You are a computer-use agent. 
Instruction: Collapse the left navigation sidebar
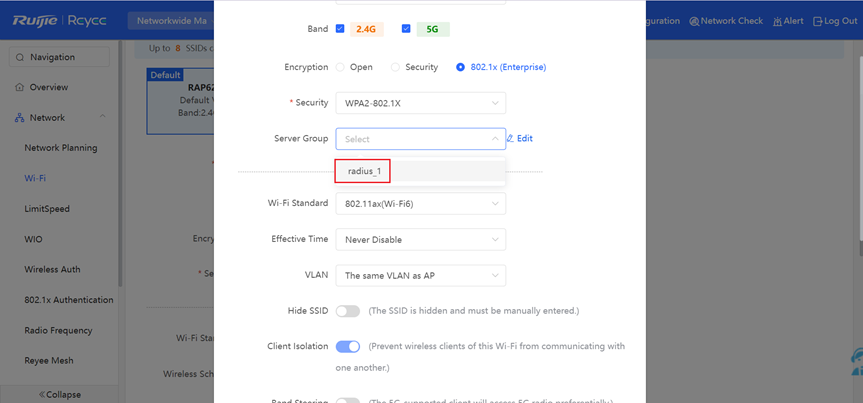pos(60,393)
